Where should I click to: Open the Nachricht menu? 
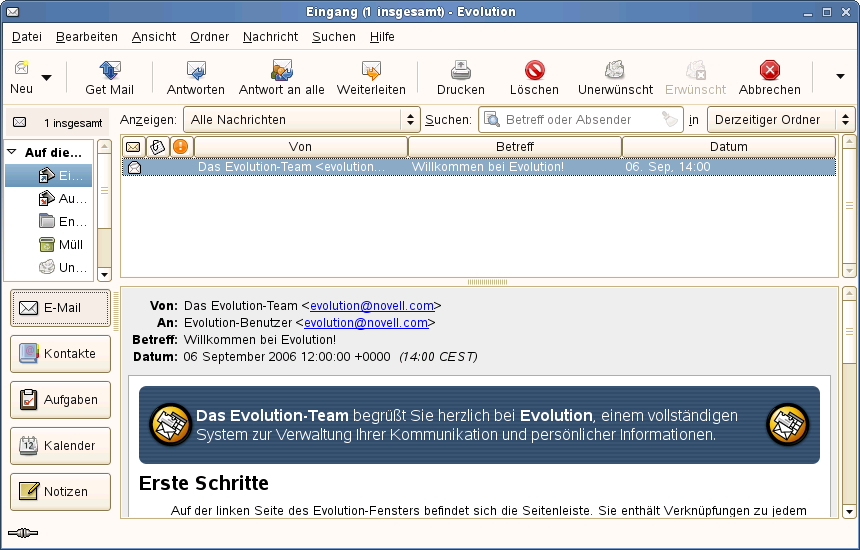(x=270, y=37)
